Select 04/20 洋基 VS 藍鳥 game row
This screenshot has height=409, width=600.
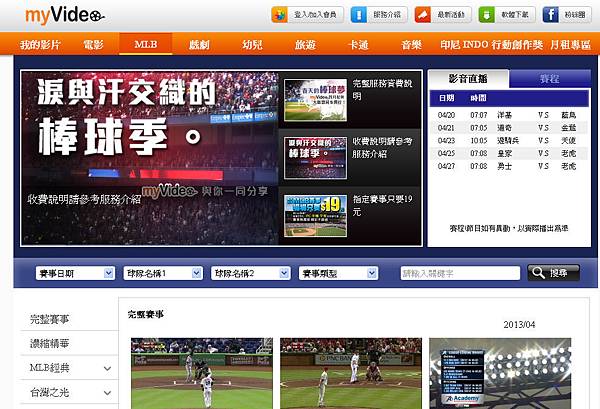509,115
